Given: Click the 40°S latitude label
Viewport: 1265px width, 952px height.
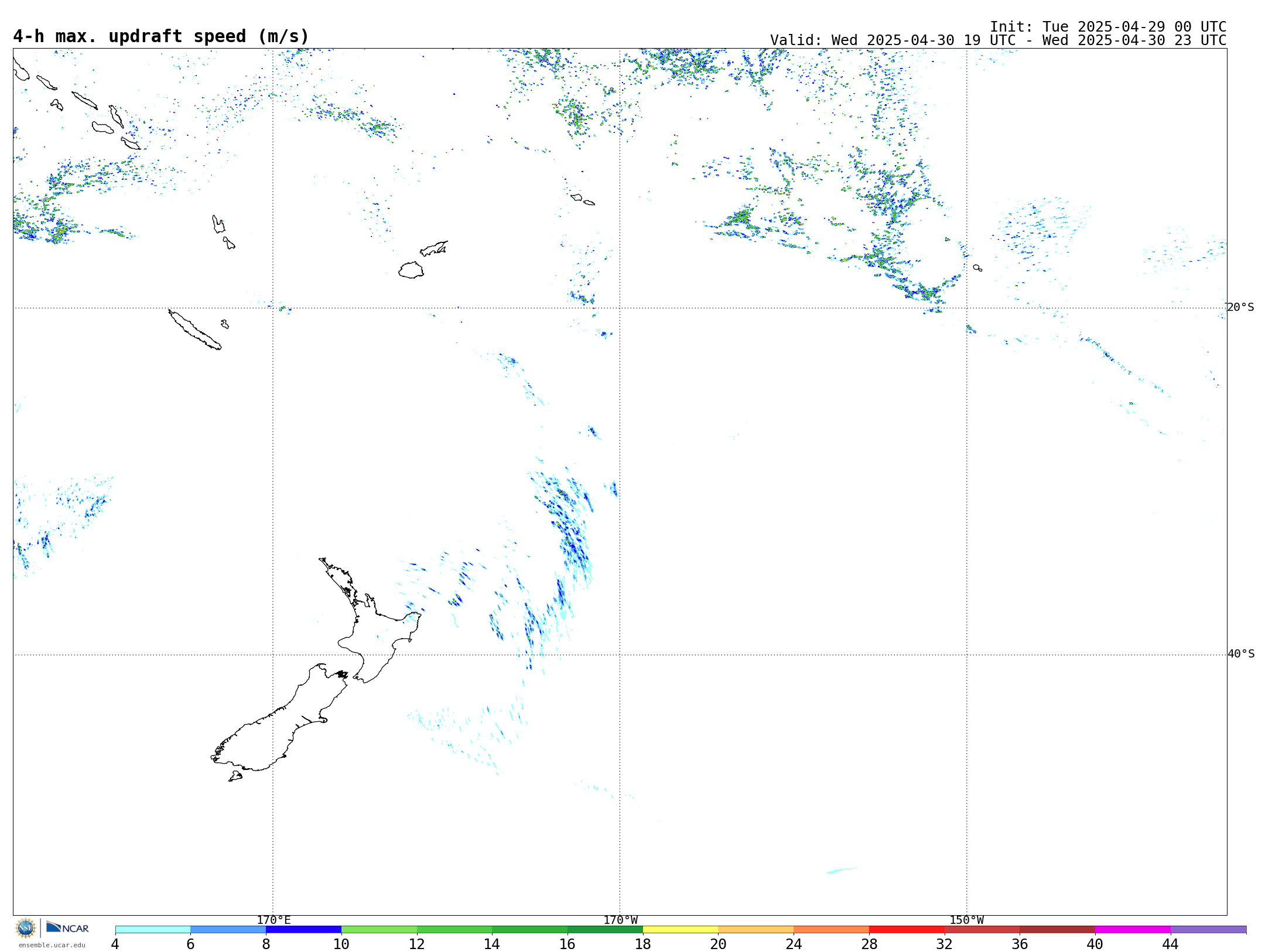Looking at the screenshot, I should click(x=1241, y=654).
